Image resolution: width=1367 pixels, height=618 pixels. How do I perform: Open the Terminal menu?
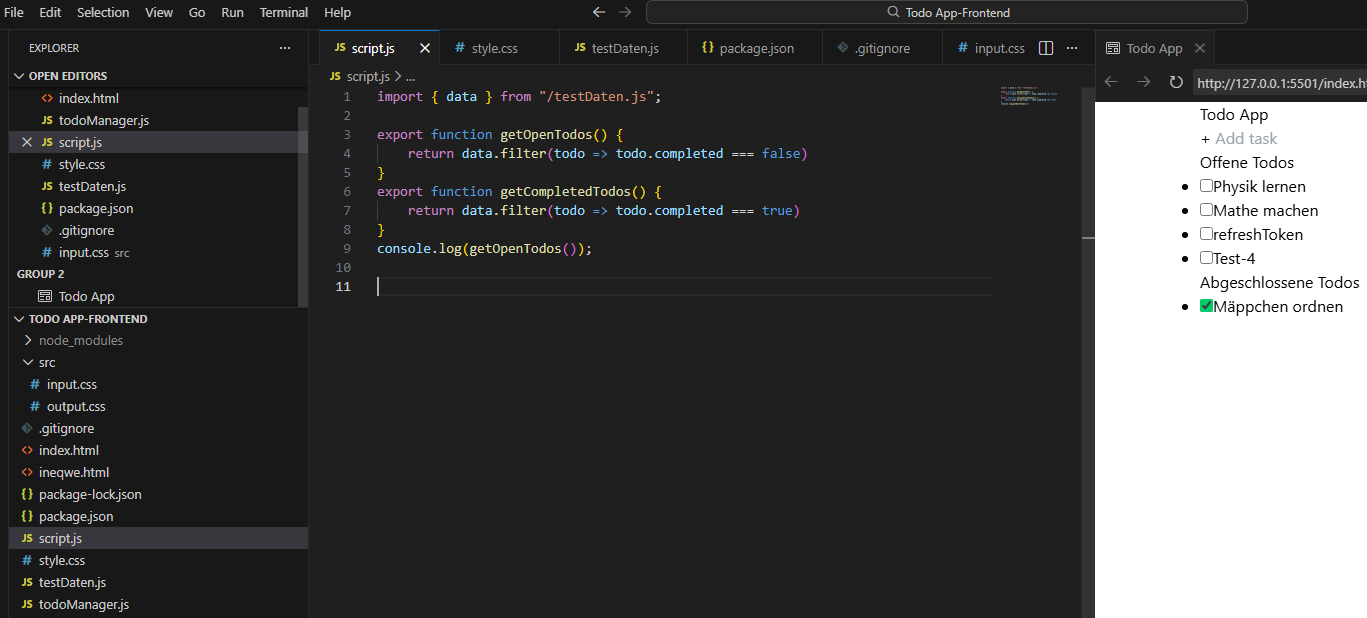tap(284, 12)
